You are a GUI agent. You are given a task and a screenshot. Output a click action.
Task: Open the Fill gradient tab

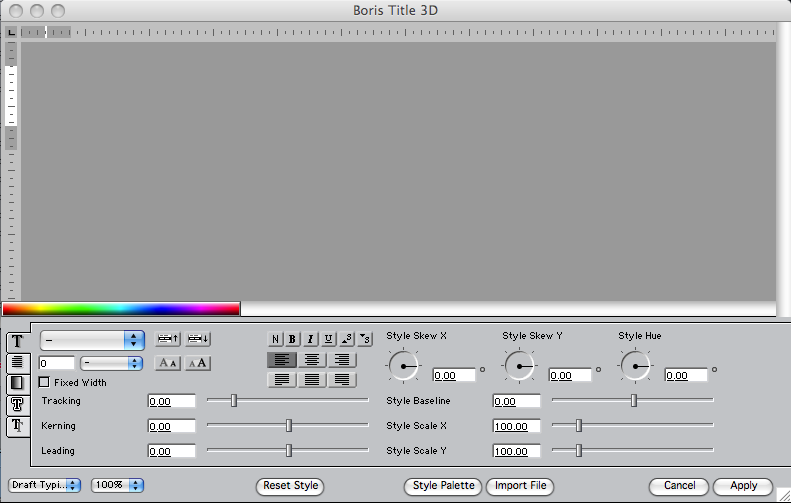click(18, 383)
